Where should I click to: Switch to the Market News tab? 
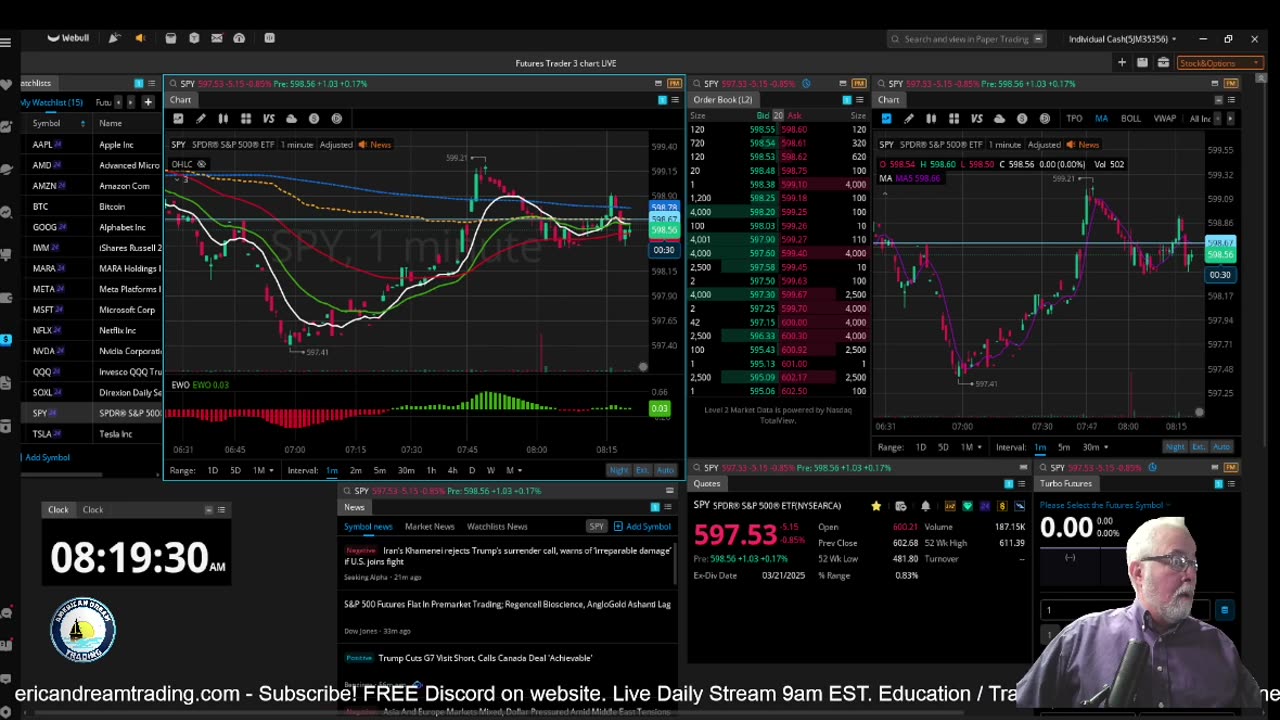[x=429, y=526]
